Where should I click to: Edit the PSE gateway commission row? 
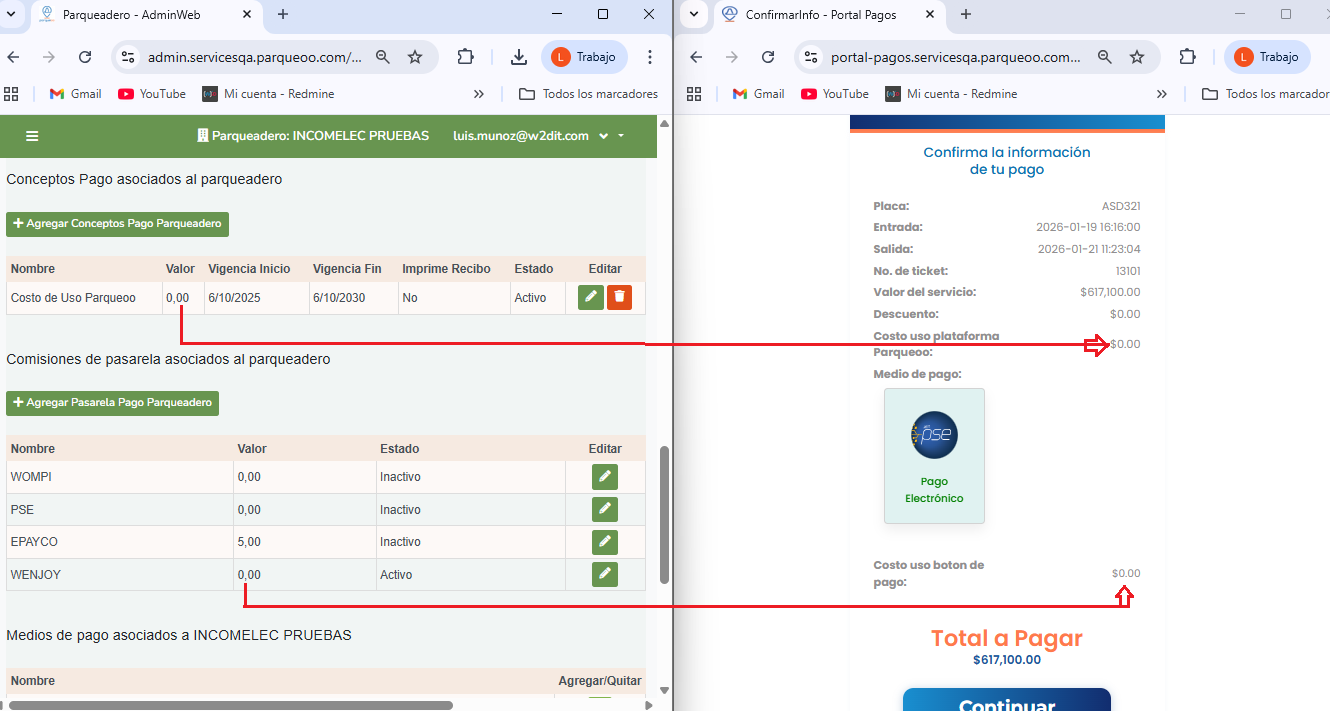(x=604, y=510)
